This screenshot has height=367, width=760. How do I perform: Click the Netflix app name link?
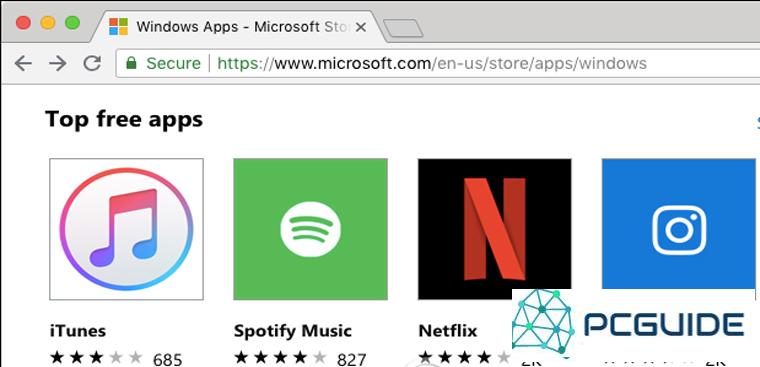448,331
